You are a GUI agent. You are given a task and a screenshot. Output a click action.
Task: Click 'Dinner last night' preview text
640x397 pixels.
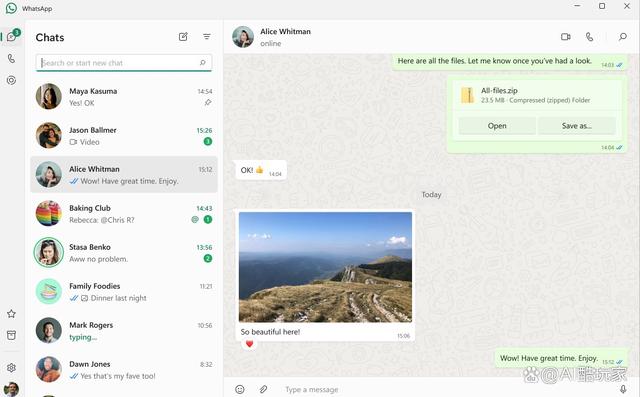coord(118,298)
